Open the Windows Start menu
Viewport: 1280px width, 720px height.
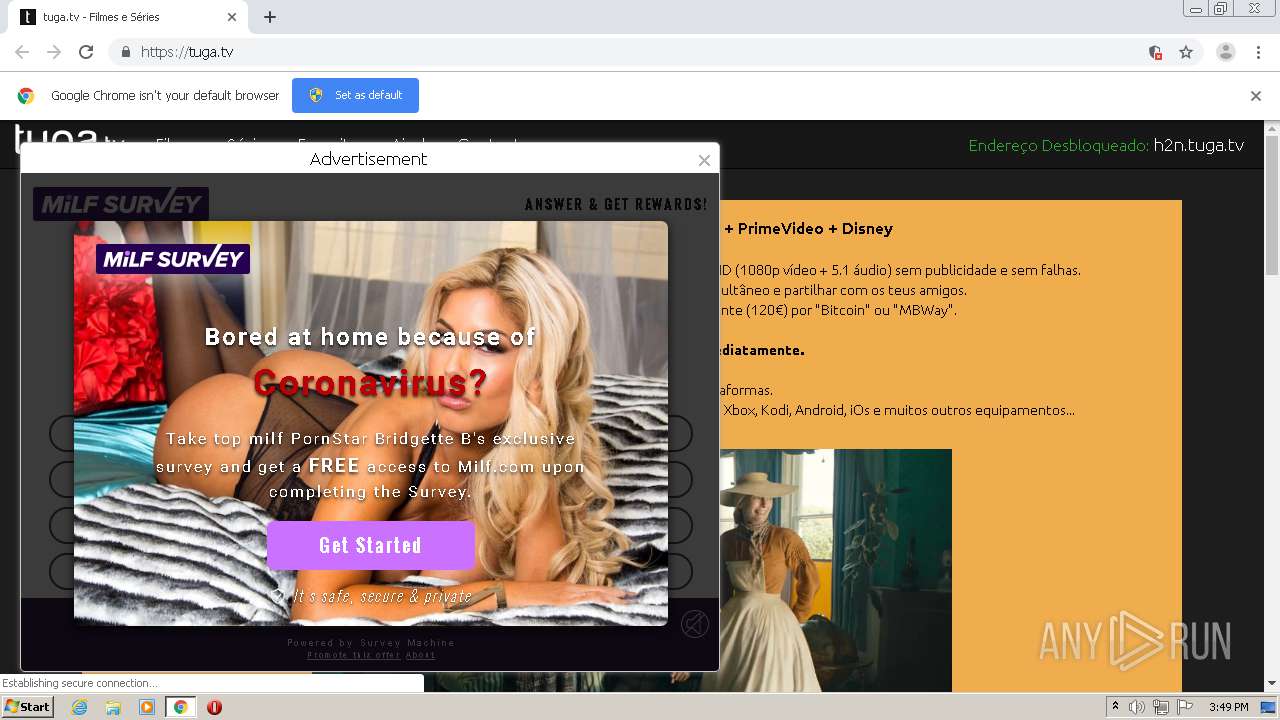28,706
